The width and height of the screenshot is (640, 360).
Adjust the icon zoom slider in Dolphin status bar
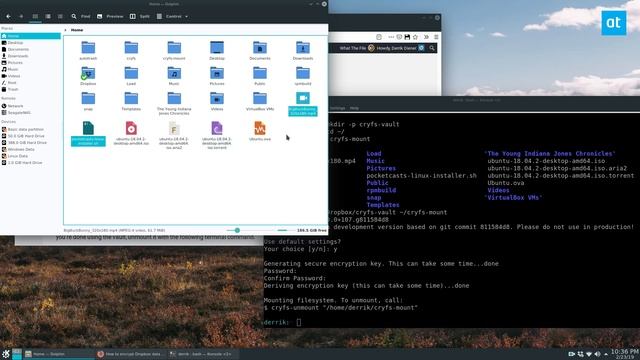[237, 230]
